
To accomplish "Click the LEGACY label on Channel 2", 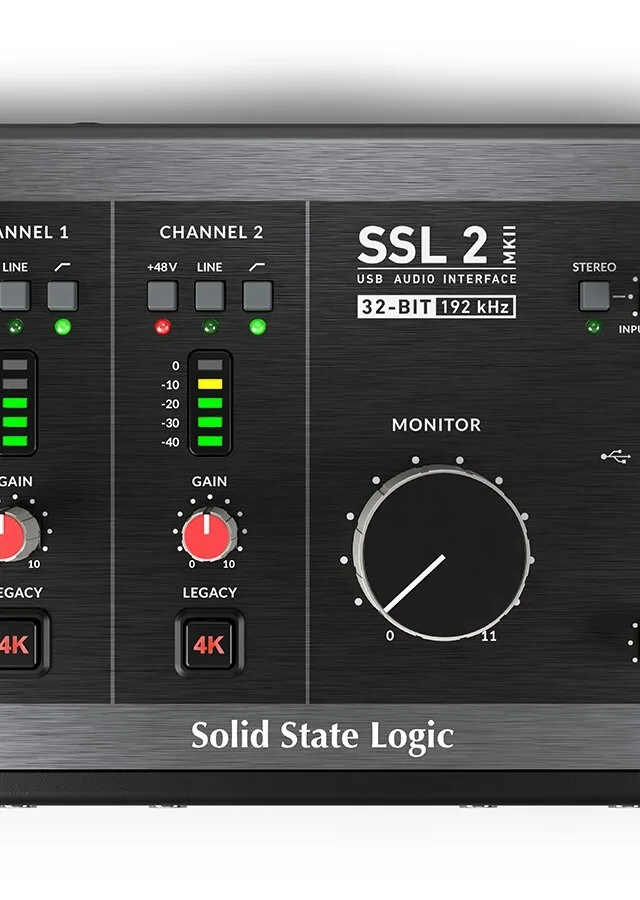I will [x=210, y=592].
